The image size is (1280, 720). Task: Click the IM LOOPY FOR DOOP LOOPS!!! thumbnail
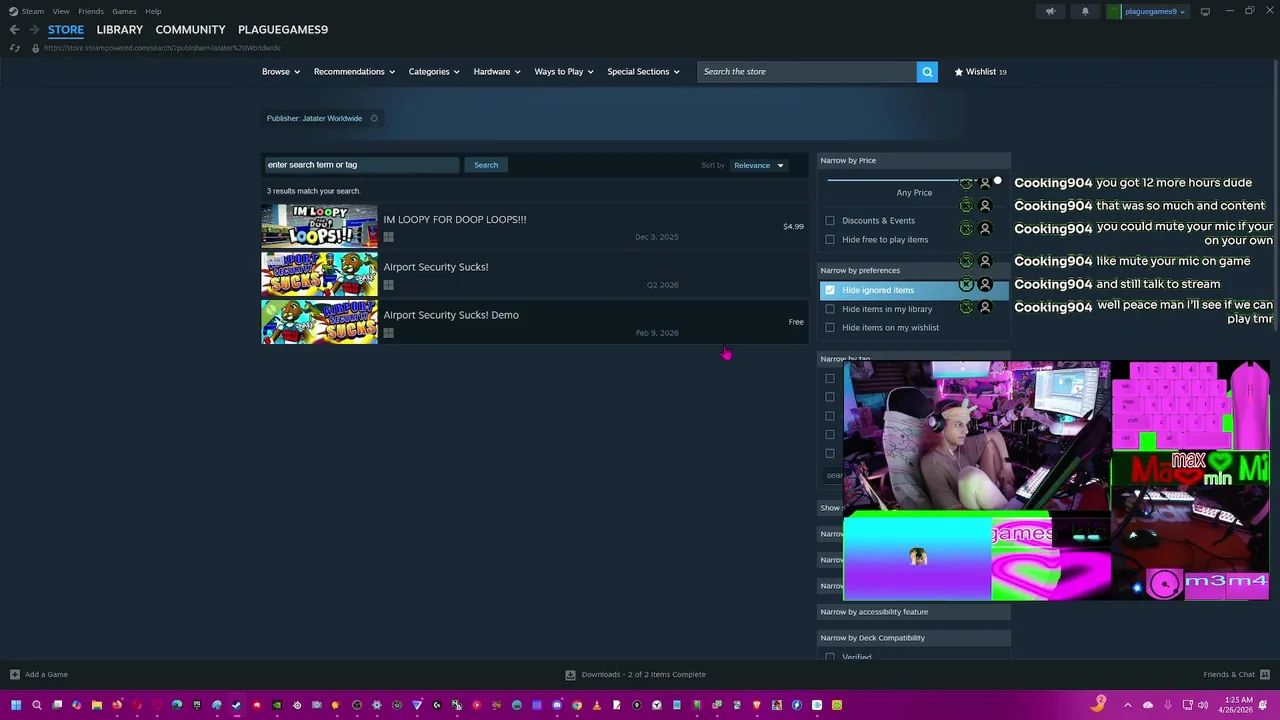(320, 226)
